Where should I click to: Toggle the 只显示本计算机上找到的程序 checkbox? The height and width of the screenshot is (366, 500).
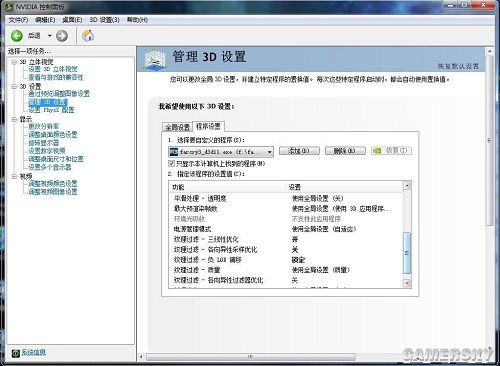pos(171,163)
